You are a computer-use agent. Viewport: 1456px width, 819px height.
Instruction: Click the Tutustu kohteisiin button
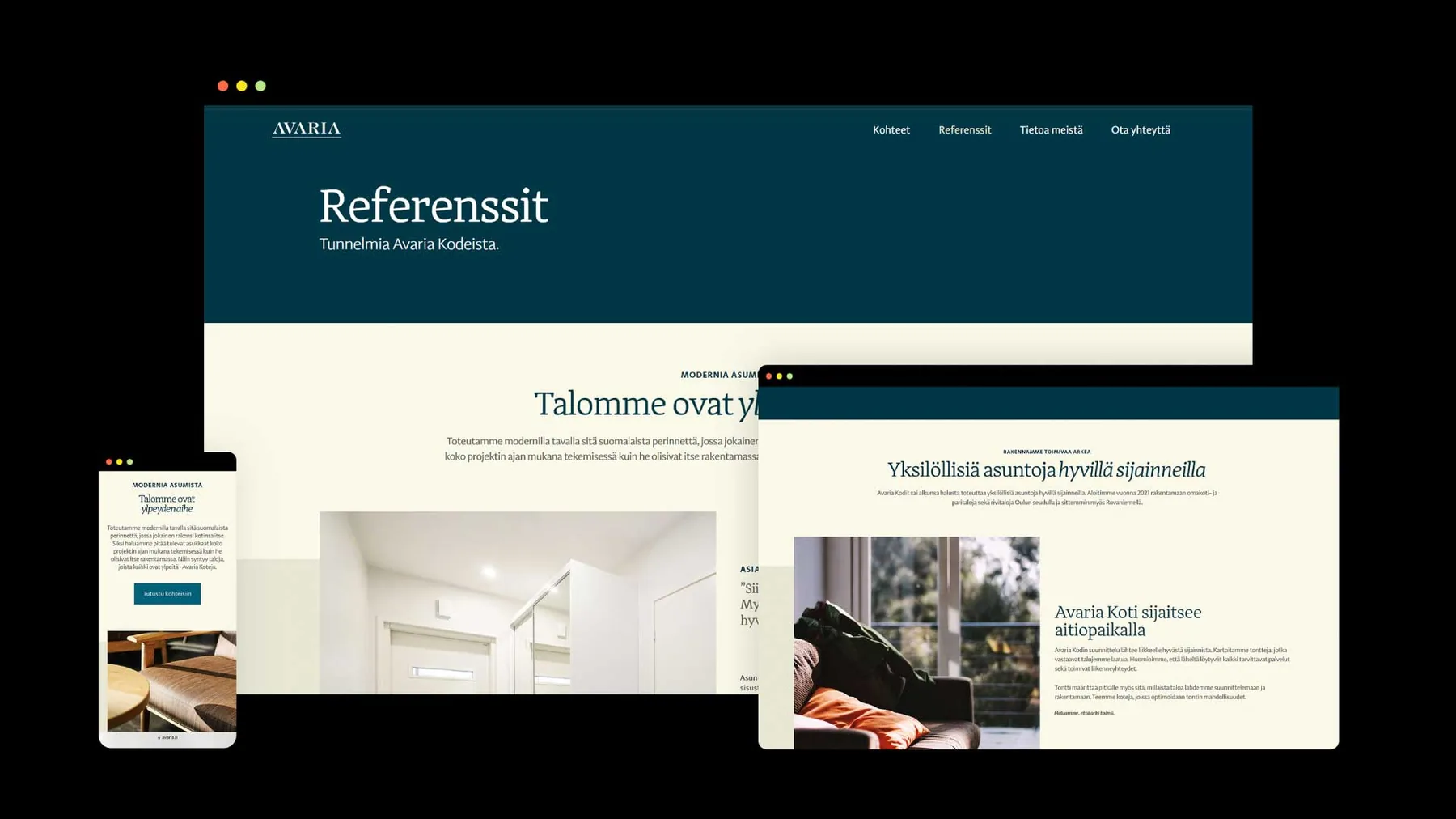click(x=167, y=593)
